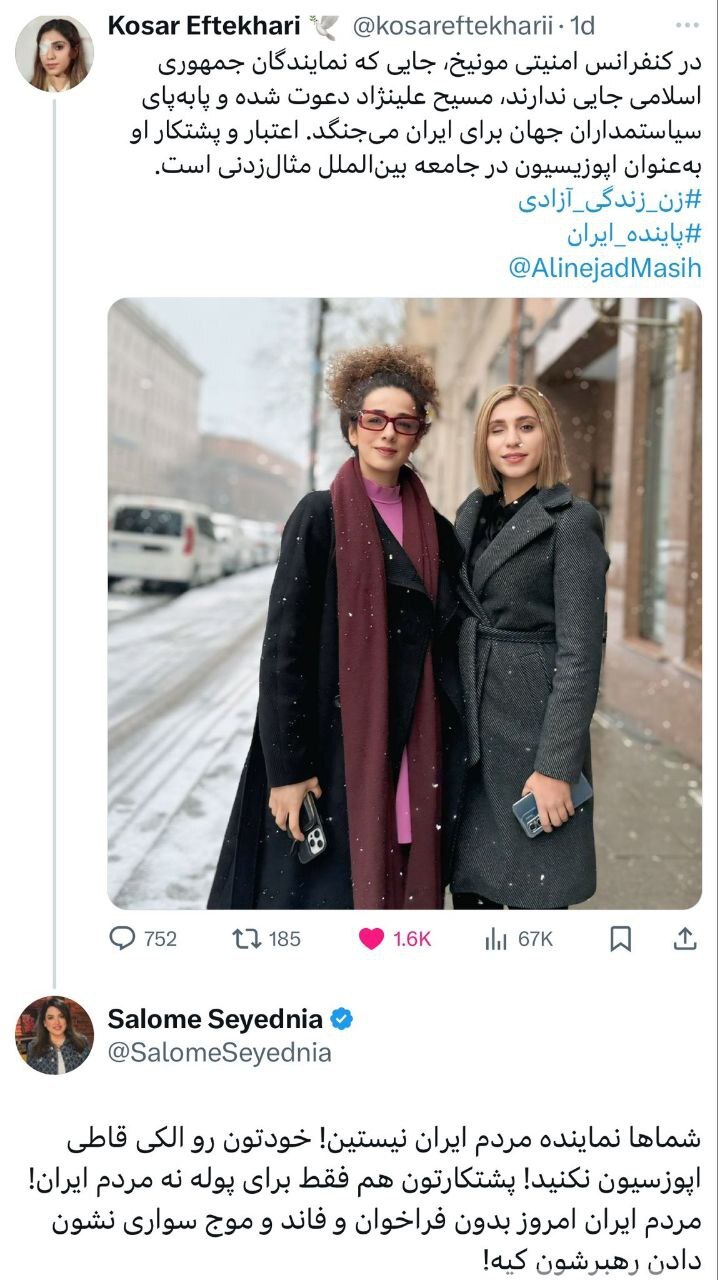Click the @SalomeSeyednia handle
The height and width of the screenshot is (1280, 718).
pos(219,1053)
